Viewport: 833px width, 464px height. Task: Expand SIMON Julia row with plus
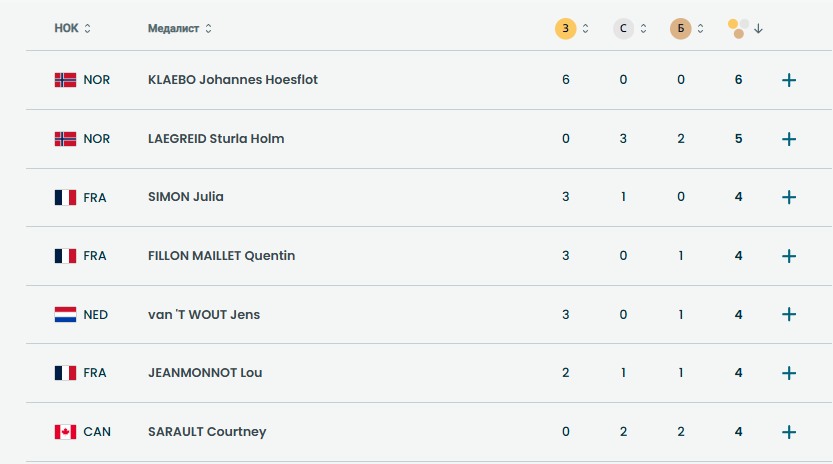[788, 197]
